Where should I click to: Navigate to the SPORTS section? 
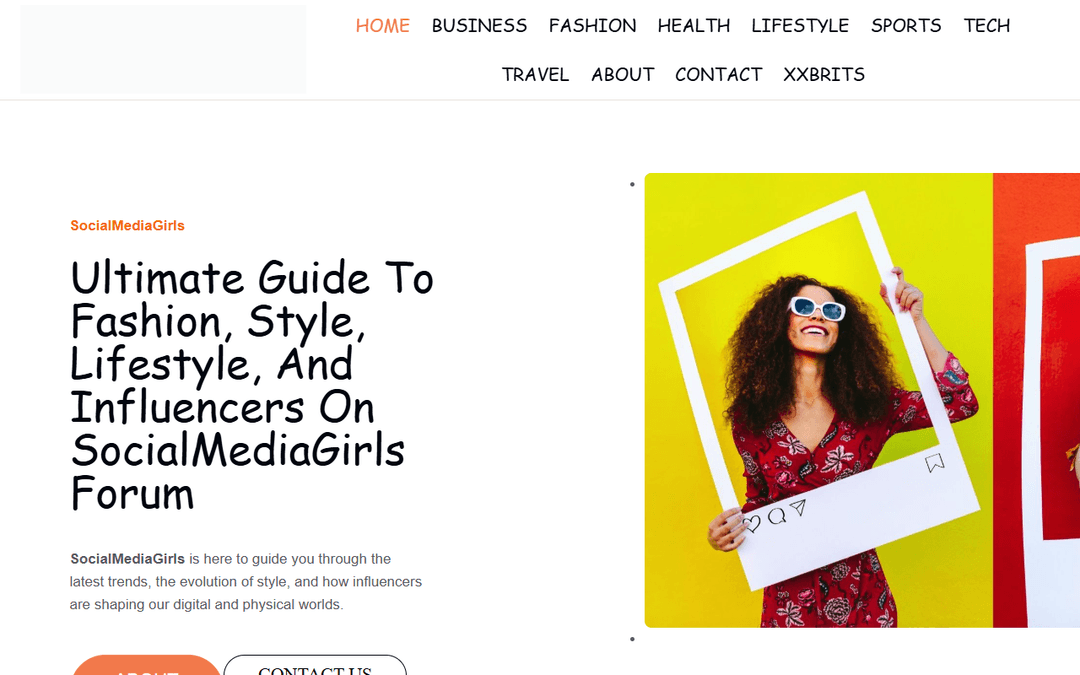pyautogui.click(x=906, y=25)
